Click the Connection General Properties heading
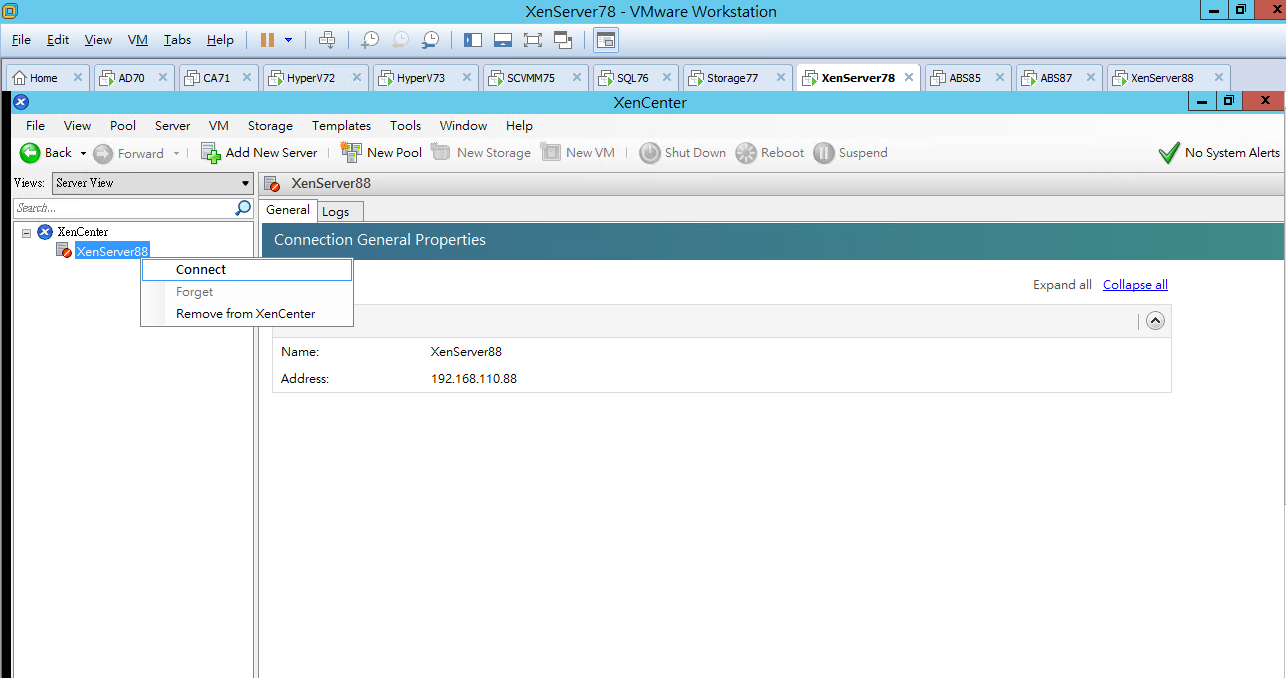This screenshot has width=1286, height=678. (380, 240)
